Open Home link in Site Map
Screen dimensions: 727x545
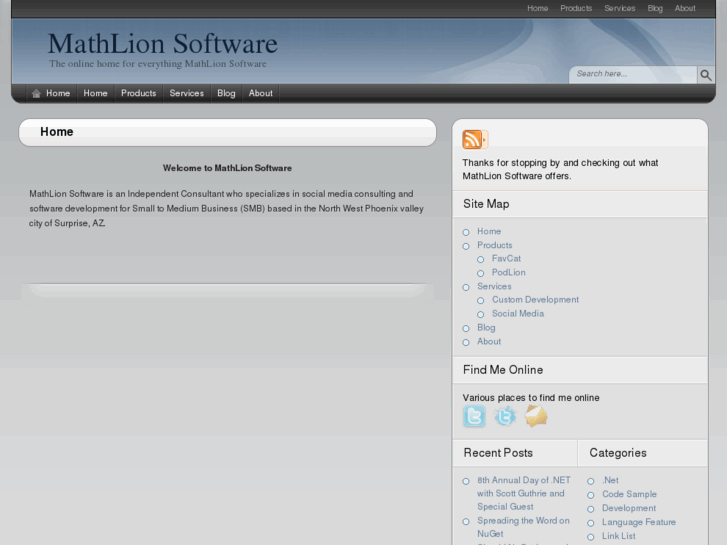click(x=489, y=231)
